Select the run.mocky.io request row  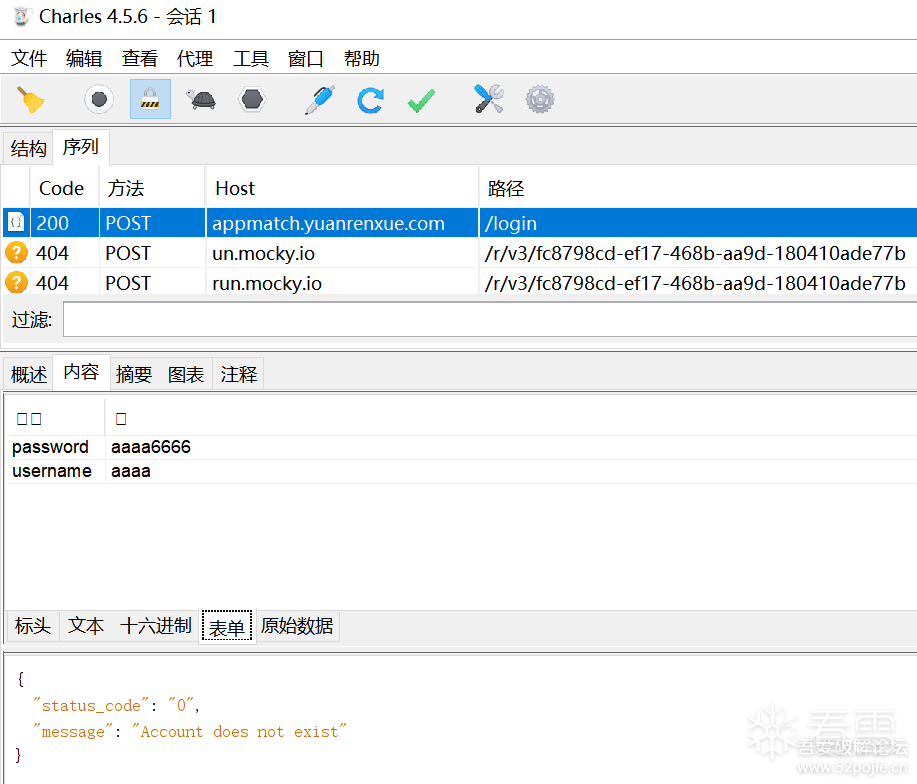460,283
